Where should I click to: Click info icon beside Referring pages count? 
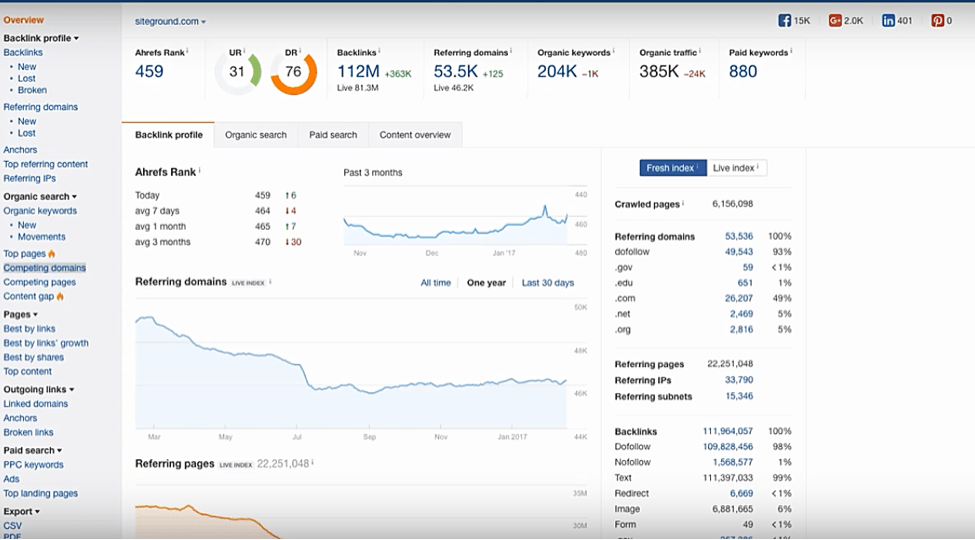pos(312,462)
